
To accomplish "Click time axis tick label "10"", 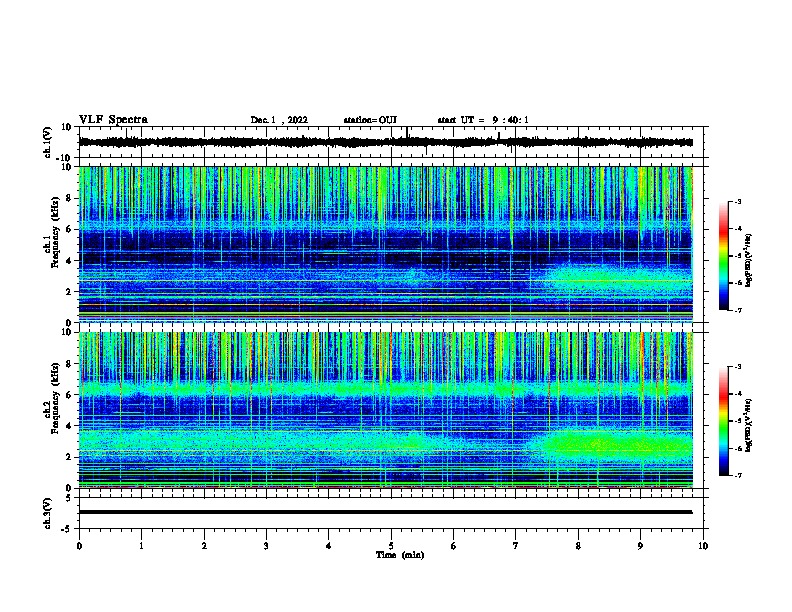I will (703, 546).
